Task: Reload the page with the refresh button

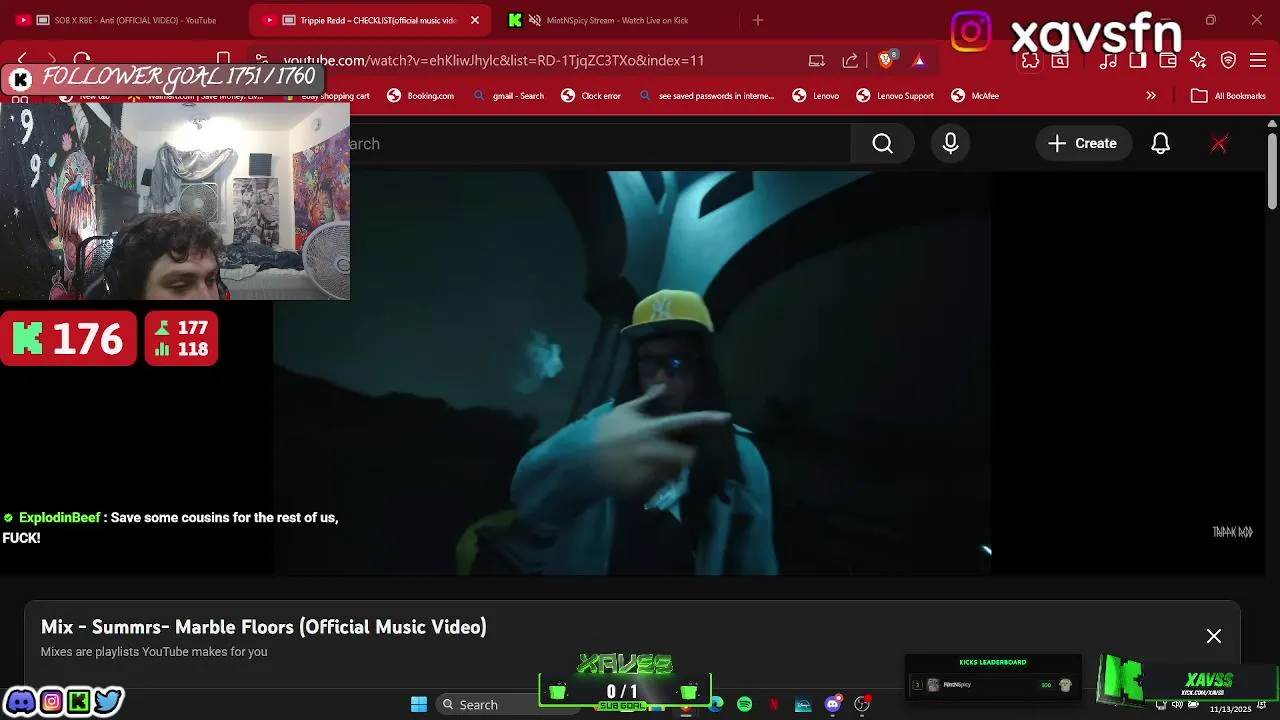Action: pos(82,60)
